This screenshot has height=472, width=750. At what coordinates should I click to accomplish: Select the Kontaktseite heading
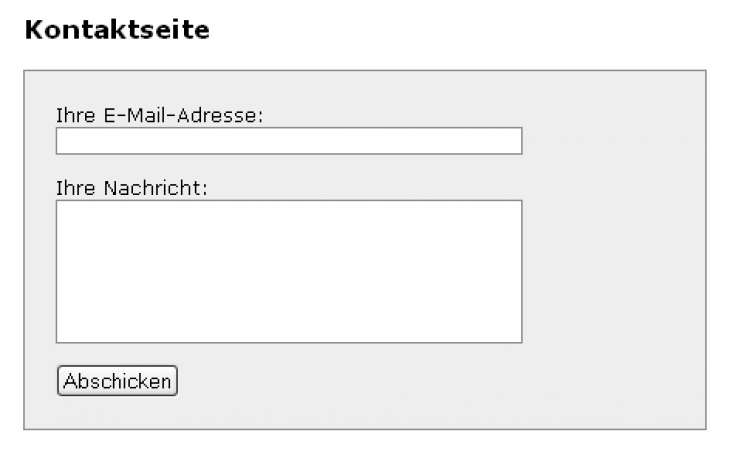coord(116,30)
